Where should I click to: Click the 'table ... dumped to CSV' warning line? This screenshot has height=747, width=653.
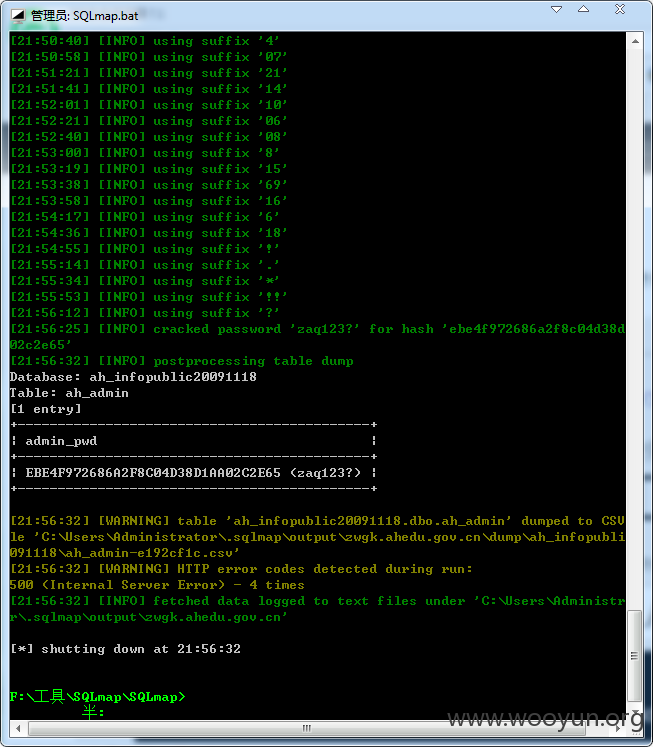point(317,521)
